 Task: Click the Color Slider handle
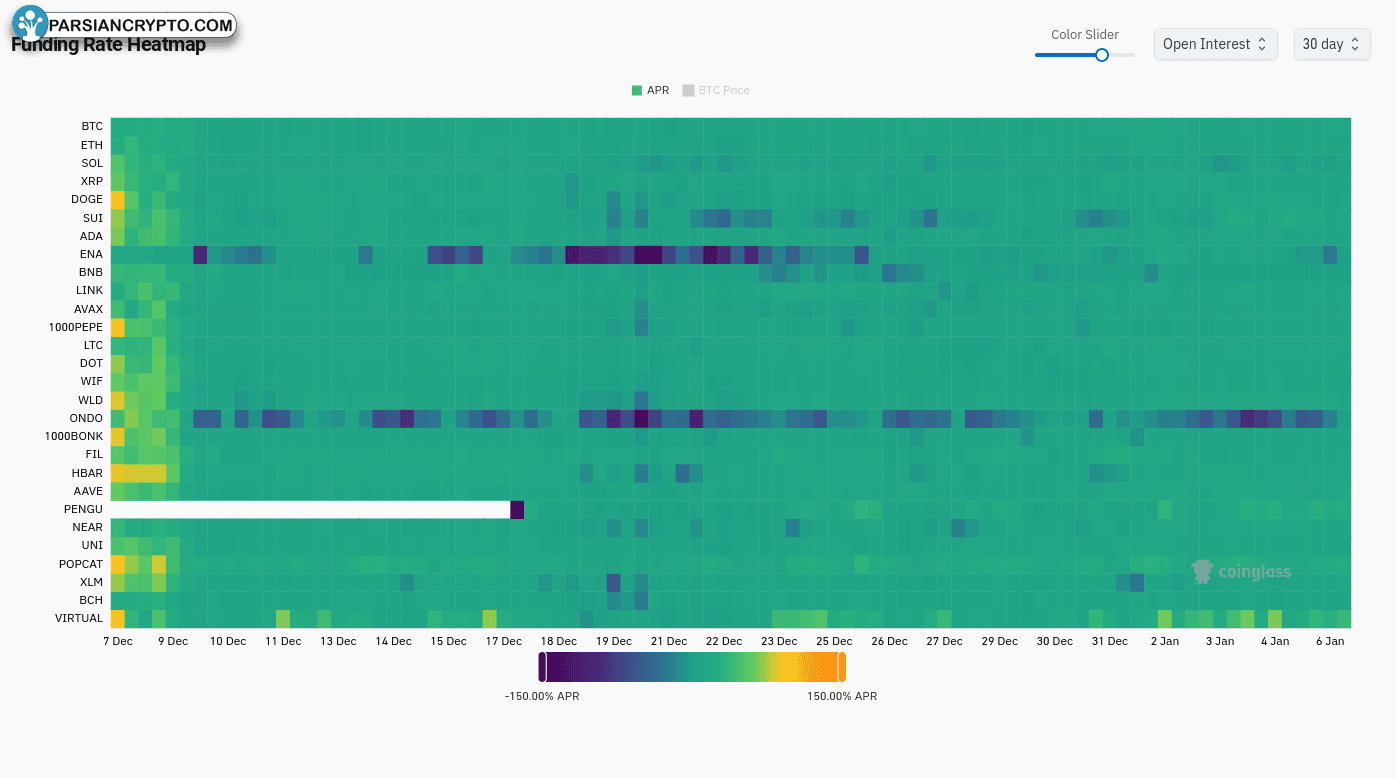point(1102,55)
